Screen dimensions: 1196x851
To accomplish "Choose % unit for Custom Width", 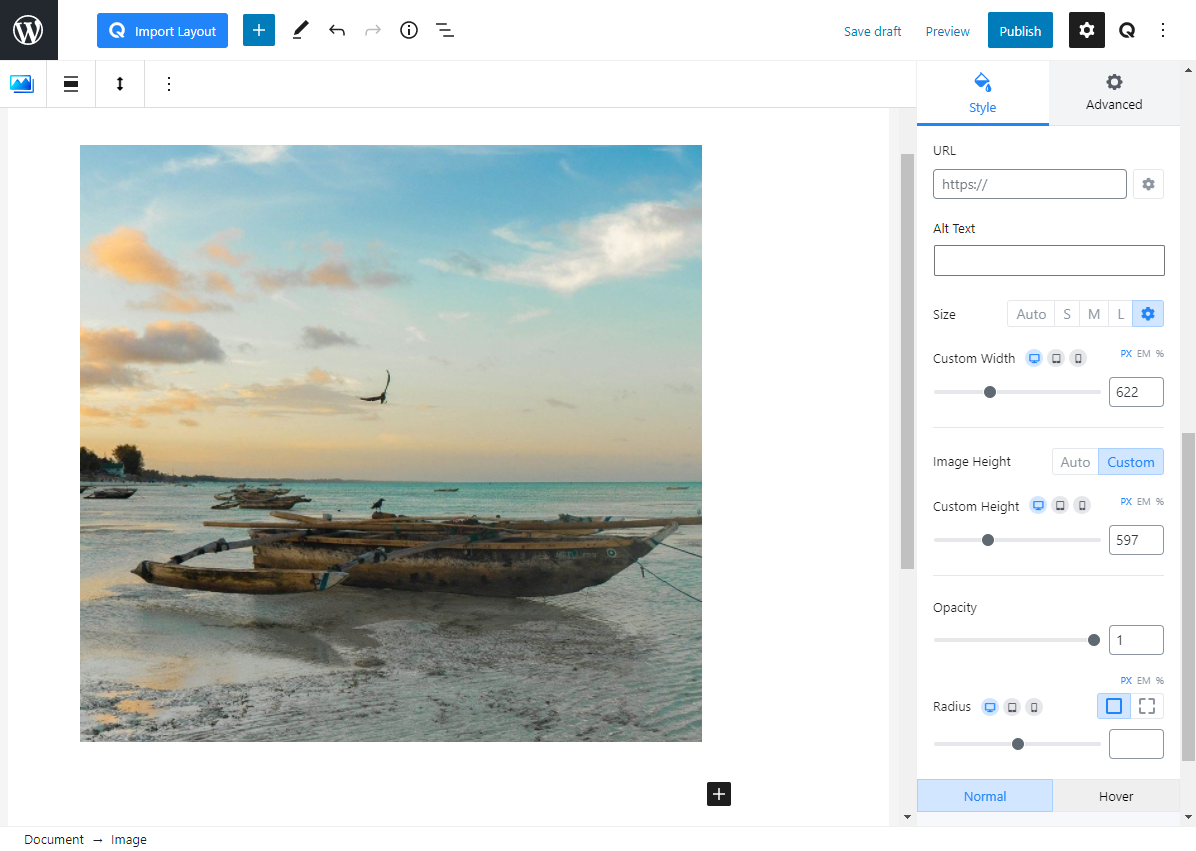I will pyautogui.click(x=1159, y=354).
